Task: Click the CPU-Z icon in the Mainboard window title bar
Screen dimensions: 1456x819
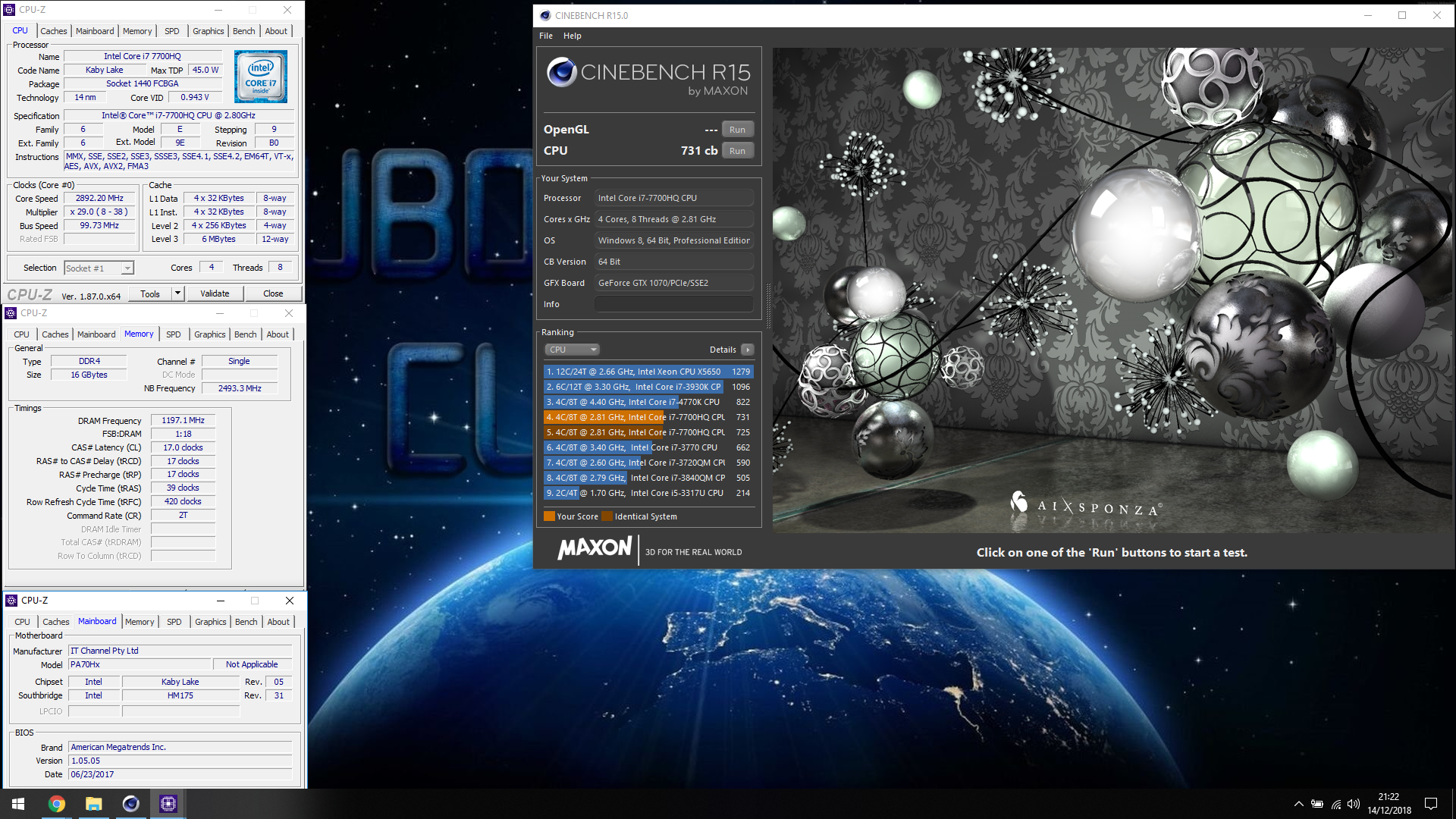Action: click(x=11, y=601)
